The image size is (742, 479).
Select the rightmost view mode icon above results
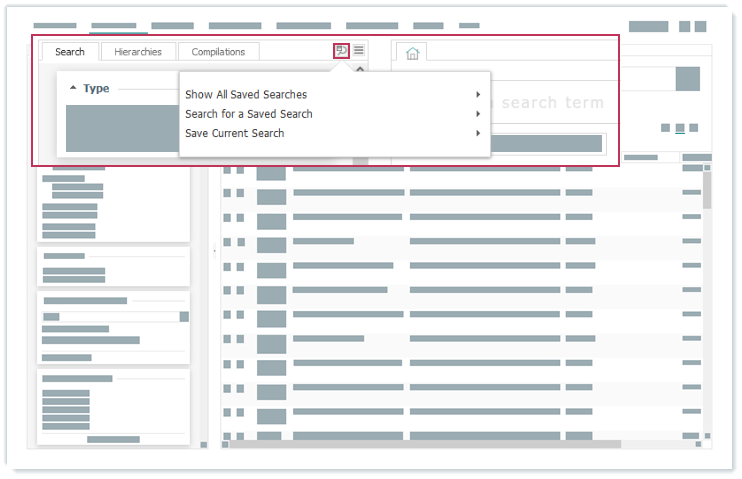695,128
